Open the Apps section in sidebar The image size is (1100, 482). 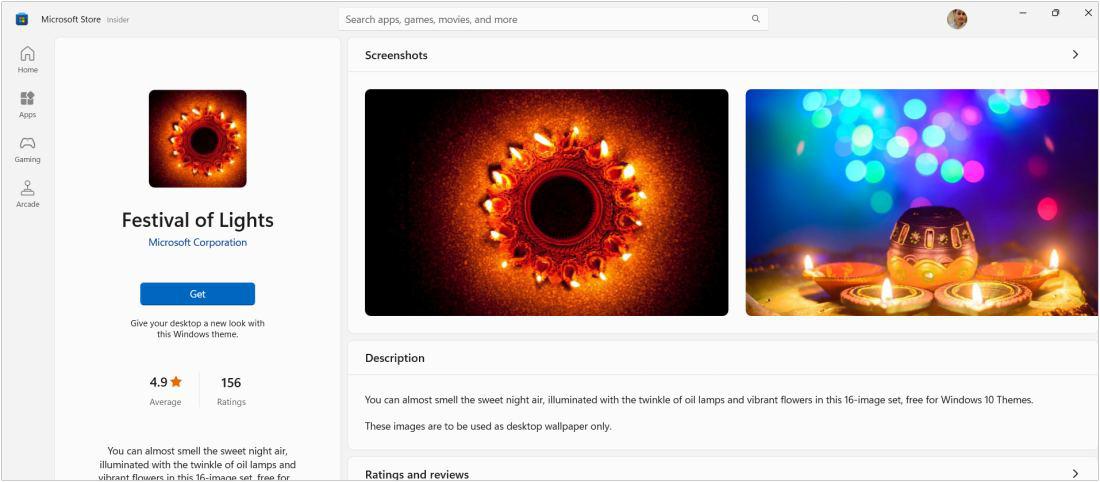28,104
